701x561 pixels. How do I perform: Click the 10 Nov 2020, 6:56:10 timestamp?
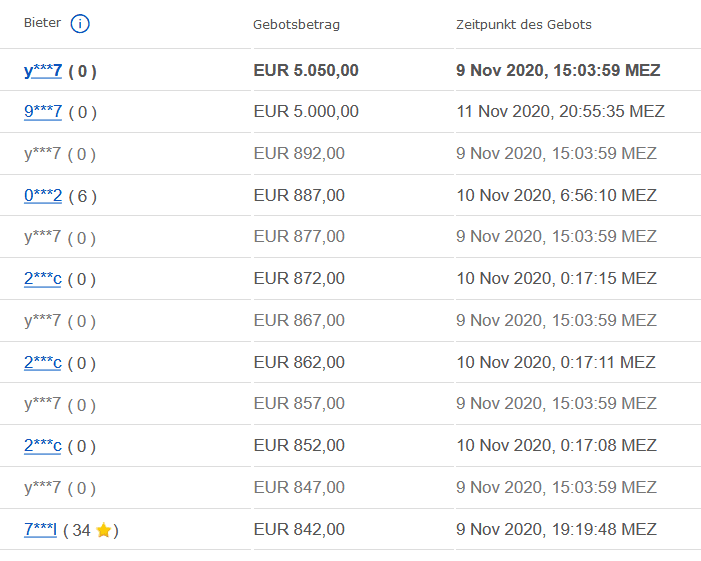click(557, 196)
